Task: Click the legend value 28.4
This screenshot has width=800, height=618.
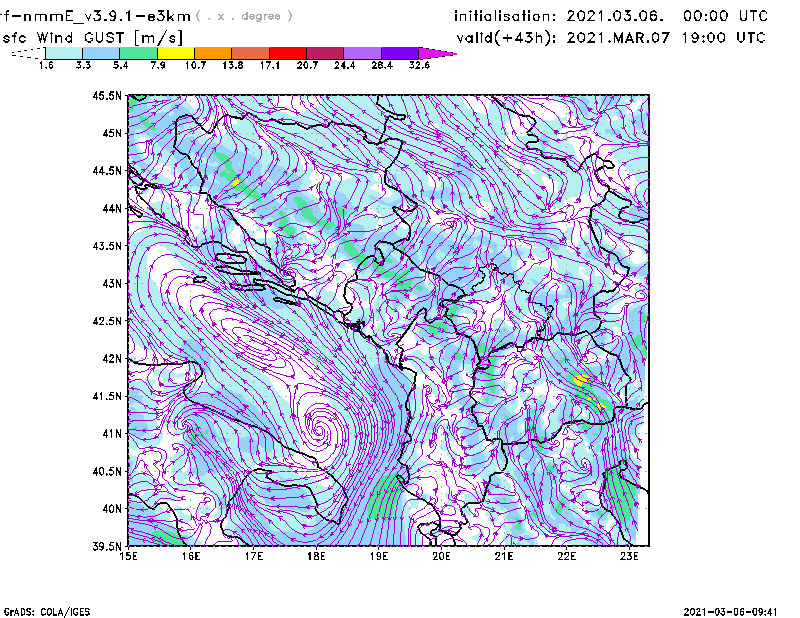Action: (382, 65)
